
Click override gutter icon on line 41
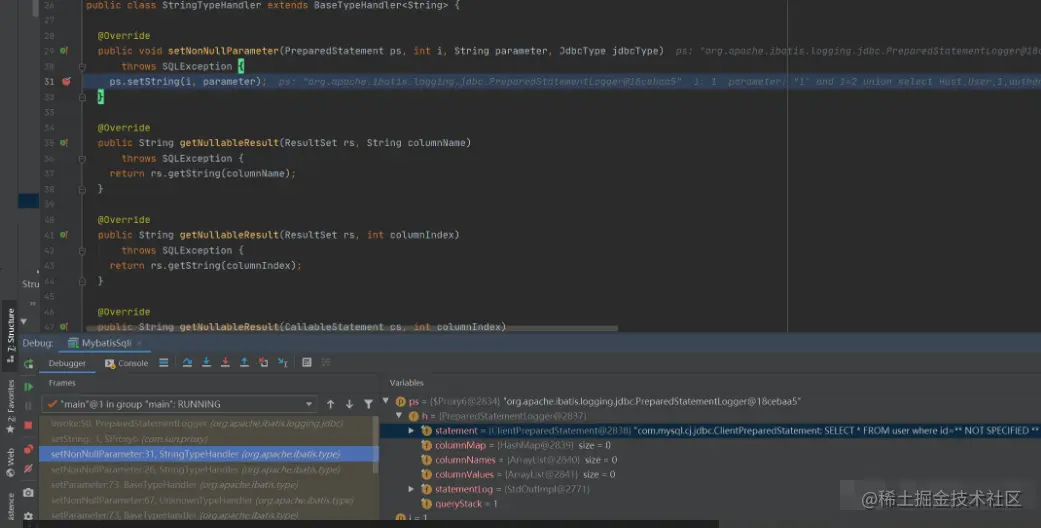(64, 234)
